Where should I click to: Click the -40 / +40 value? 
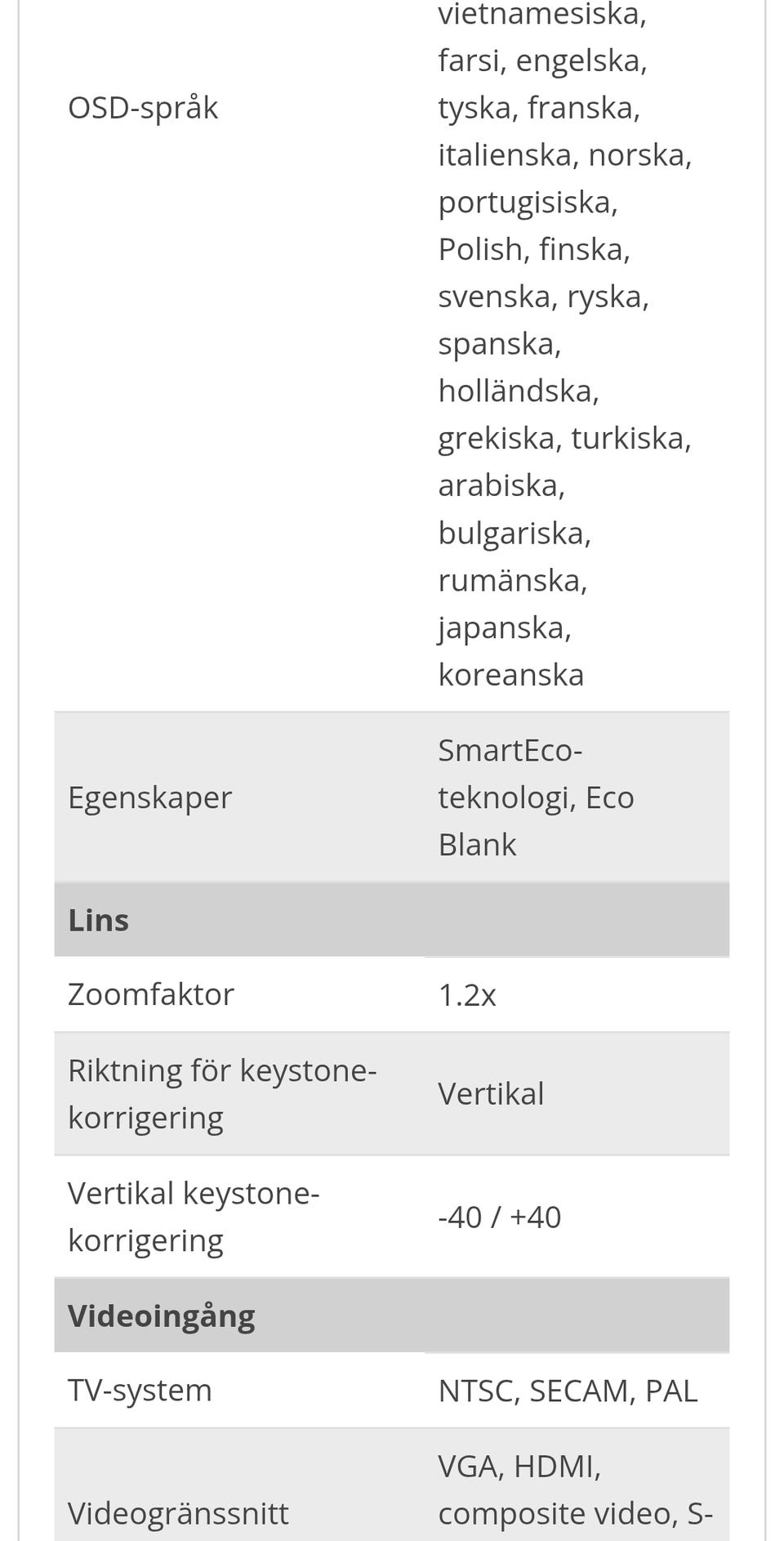(499, 1217)
